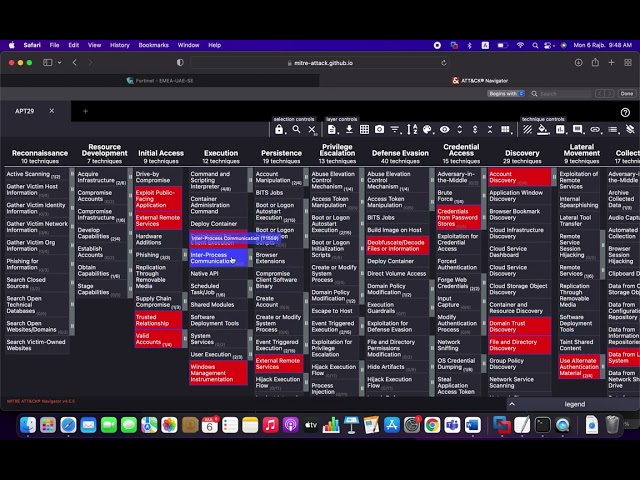Select the APT29 layer tab

click(24, 111)
